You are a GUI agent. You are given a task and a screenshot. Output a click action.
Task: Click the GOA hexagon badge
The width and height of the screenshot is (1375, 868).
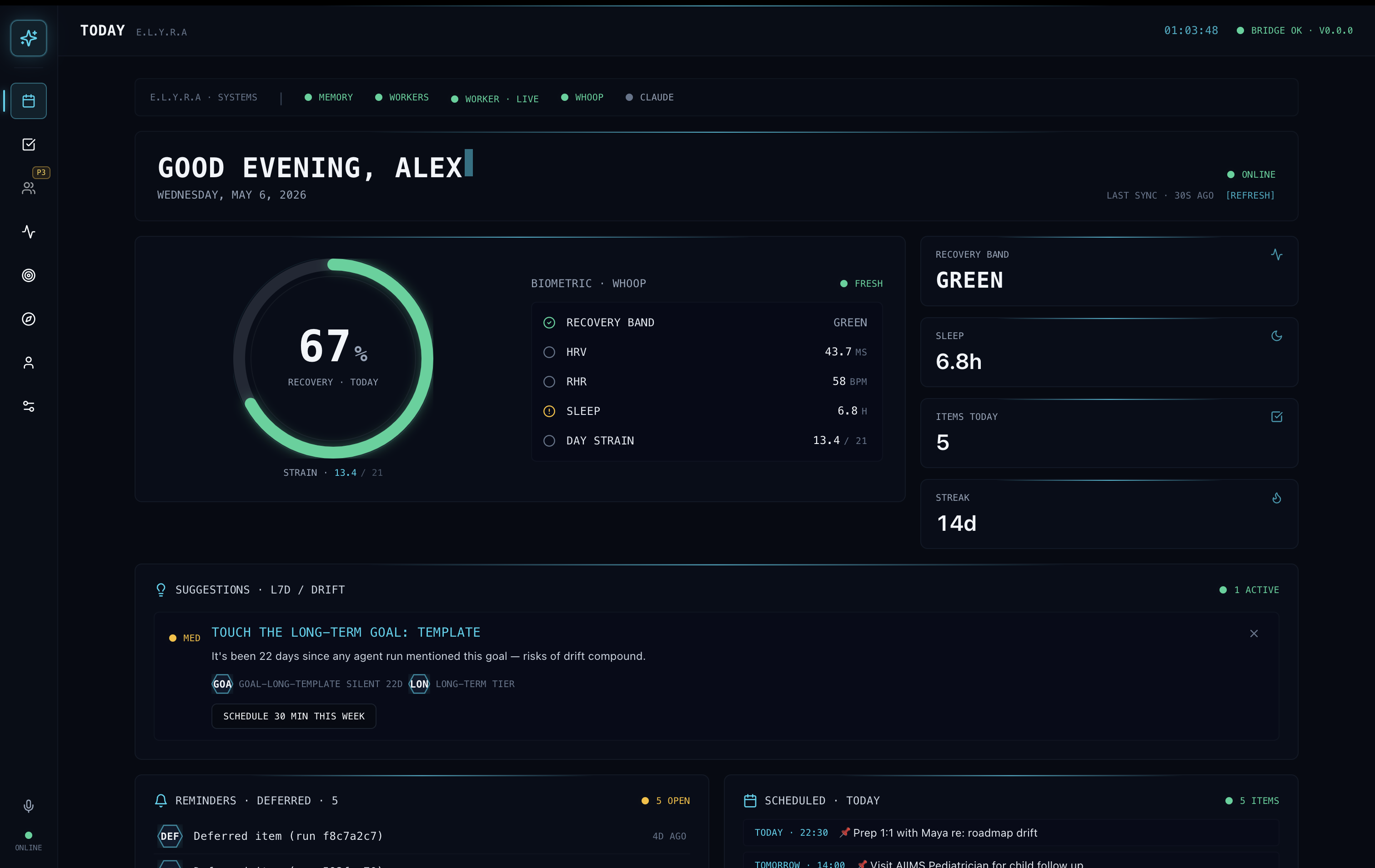pyautogui.click(x=222, y=683)
